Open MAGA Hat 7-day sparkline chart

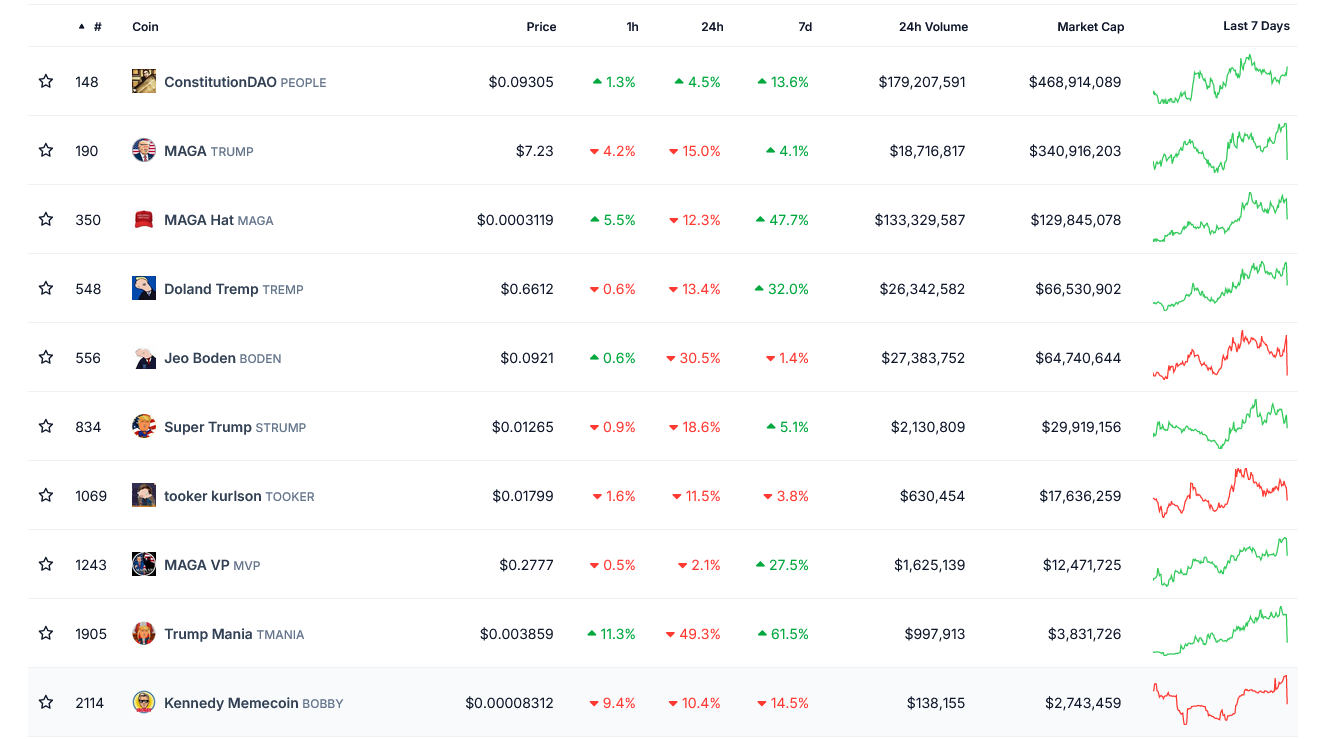click(x=1220, y=219)
